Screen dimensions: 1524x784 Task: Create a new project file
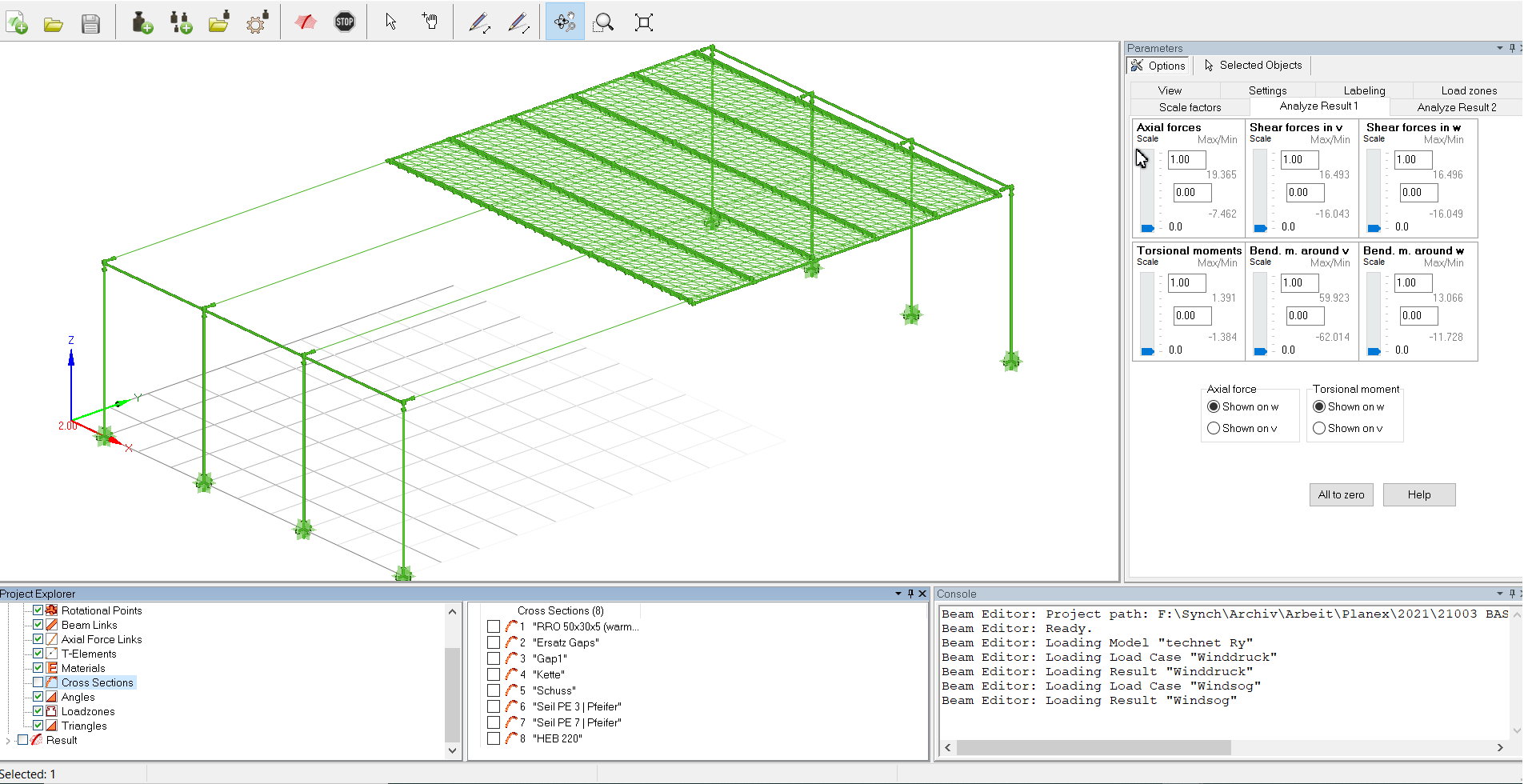tap(17, 22)
